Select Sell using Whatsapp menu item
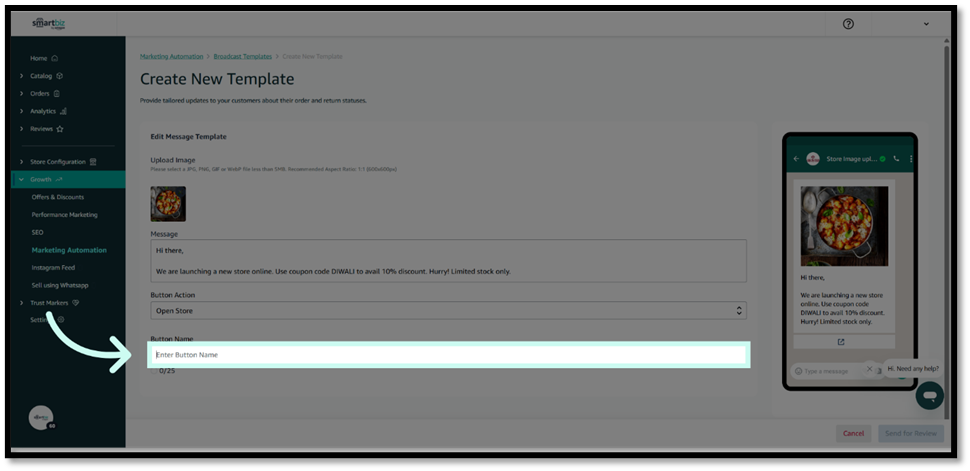 [x=62, y=285]
